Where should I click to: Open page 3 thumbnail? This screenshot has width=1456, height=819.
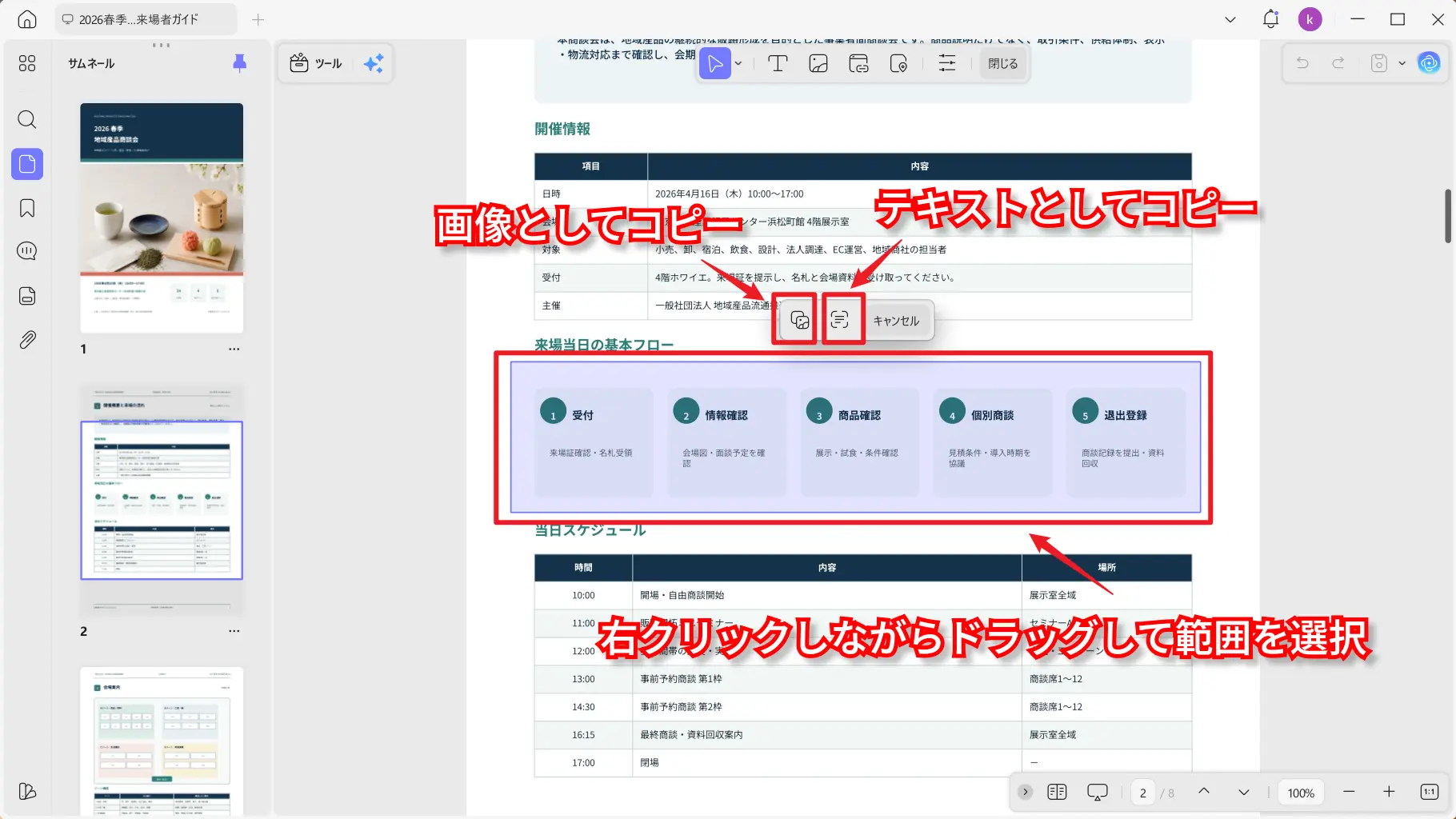(x=162, y=741)
